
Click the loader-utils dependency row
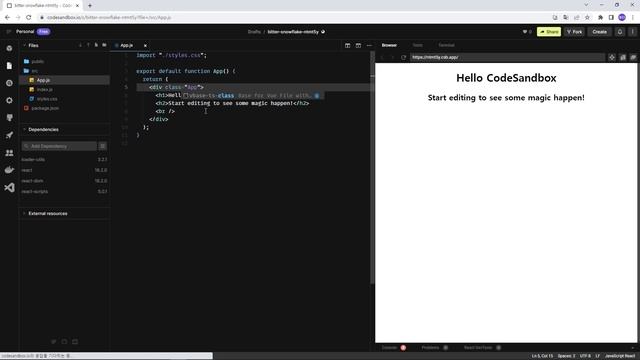[64, 160]
